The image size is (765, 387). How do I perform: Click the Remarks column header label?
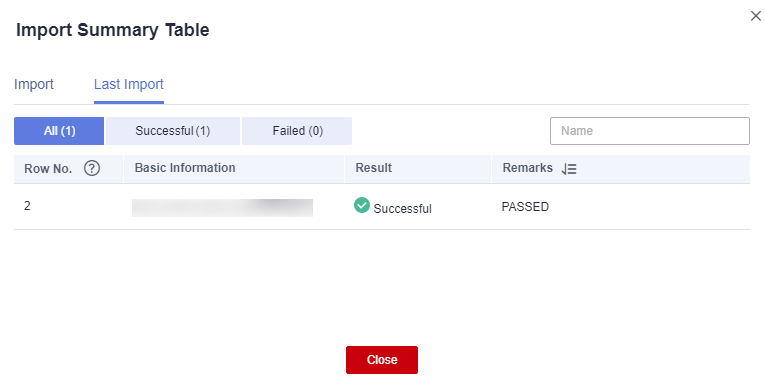click(527, 168)
